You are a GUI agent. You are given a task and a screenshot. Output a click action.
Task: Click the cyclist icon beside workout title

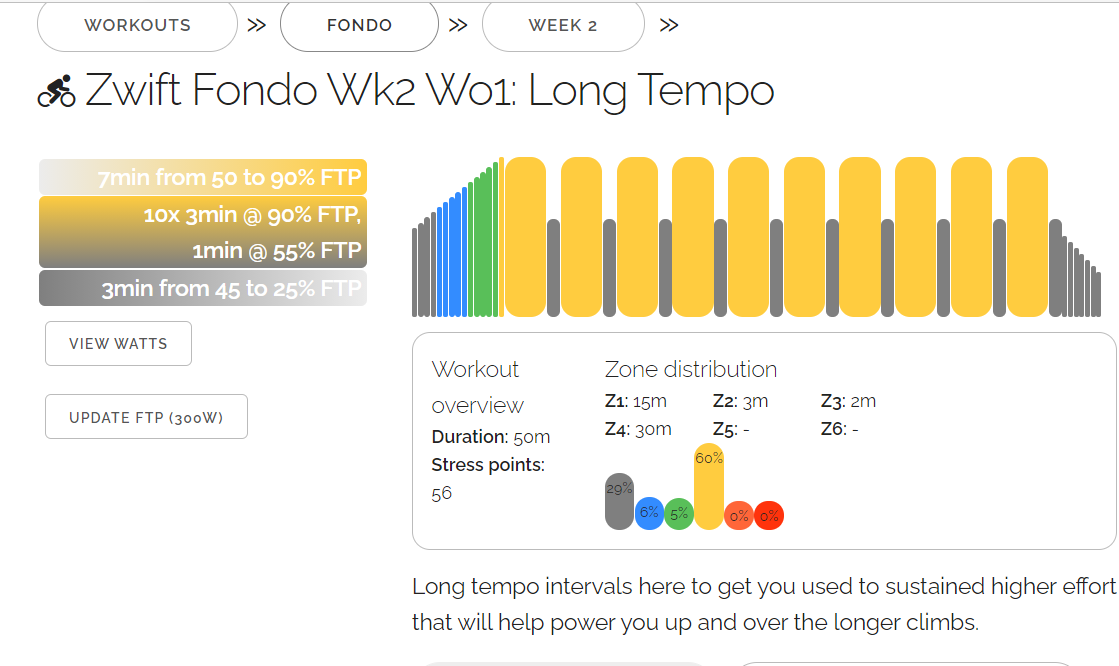(56, 92)
